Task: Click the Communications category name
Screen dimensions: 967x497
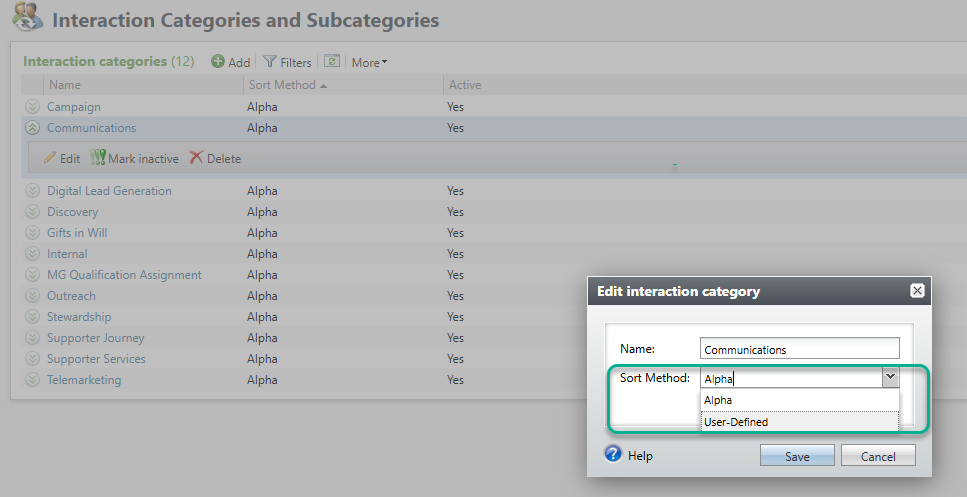Action: [91, 128]
